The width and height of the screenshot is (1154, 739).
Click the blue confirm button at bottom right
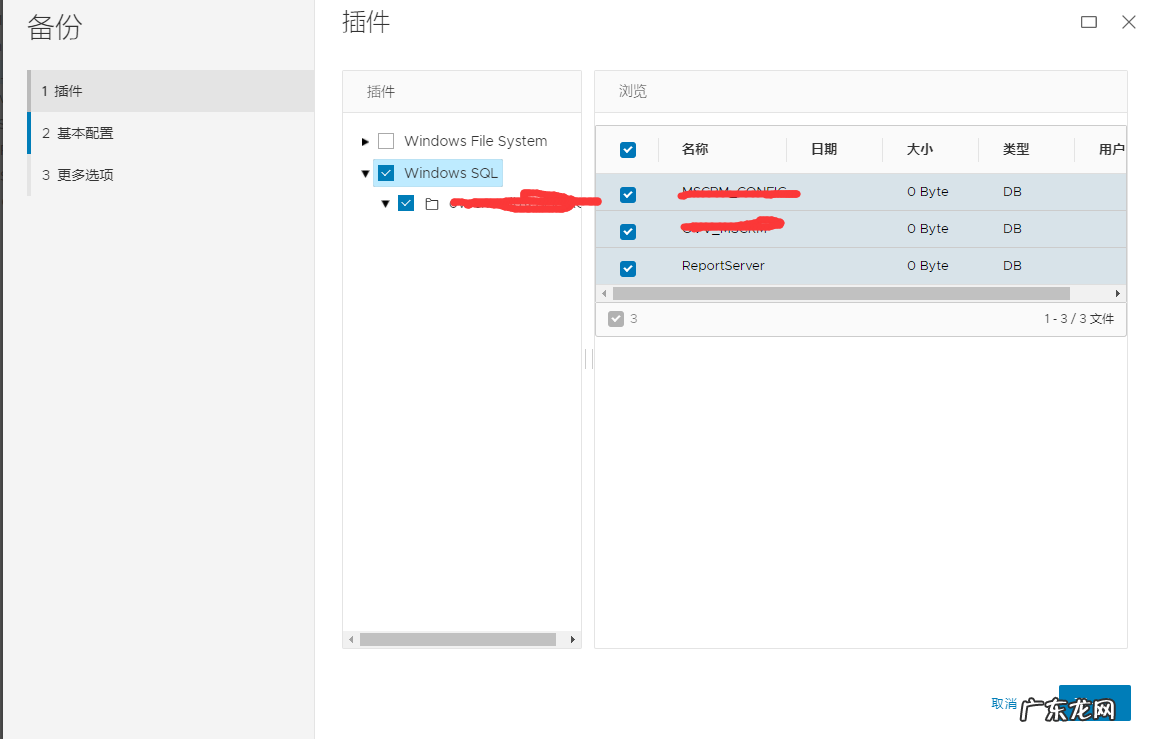[1093, 703]
